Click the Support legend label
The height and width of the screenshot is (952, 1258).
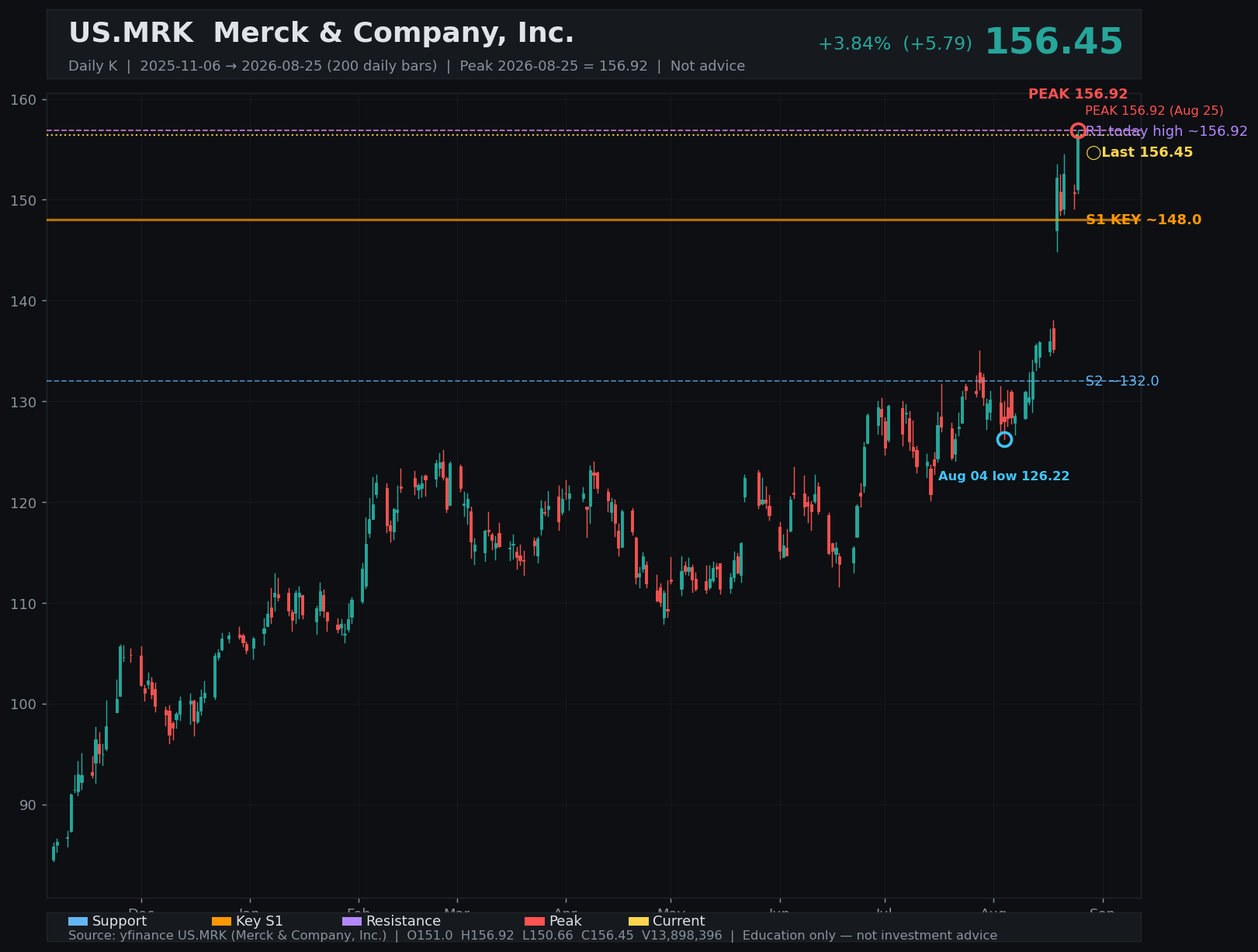click(120, 921)
